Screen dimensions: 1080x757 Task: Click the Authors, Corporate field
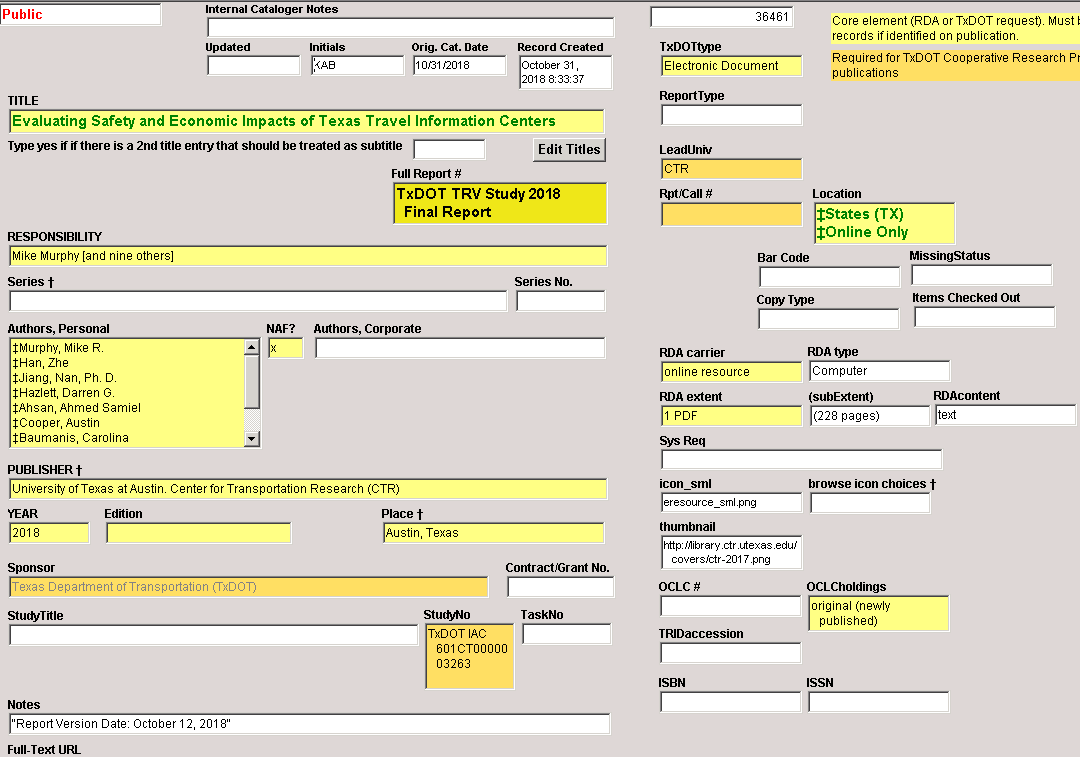(x=460, y=348)
